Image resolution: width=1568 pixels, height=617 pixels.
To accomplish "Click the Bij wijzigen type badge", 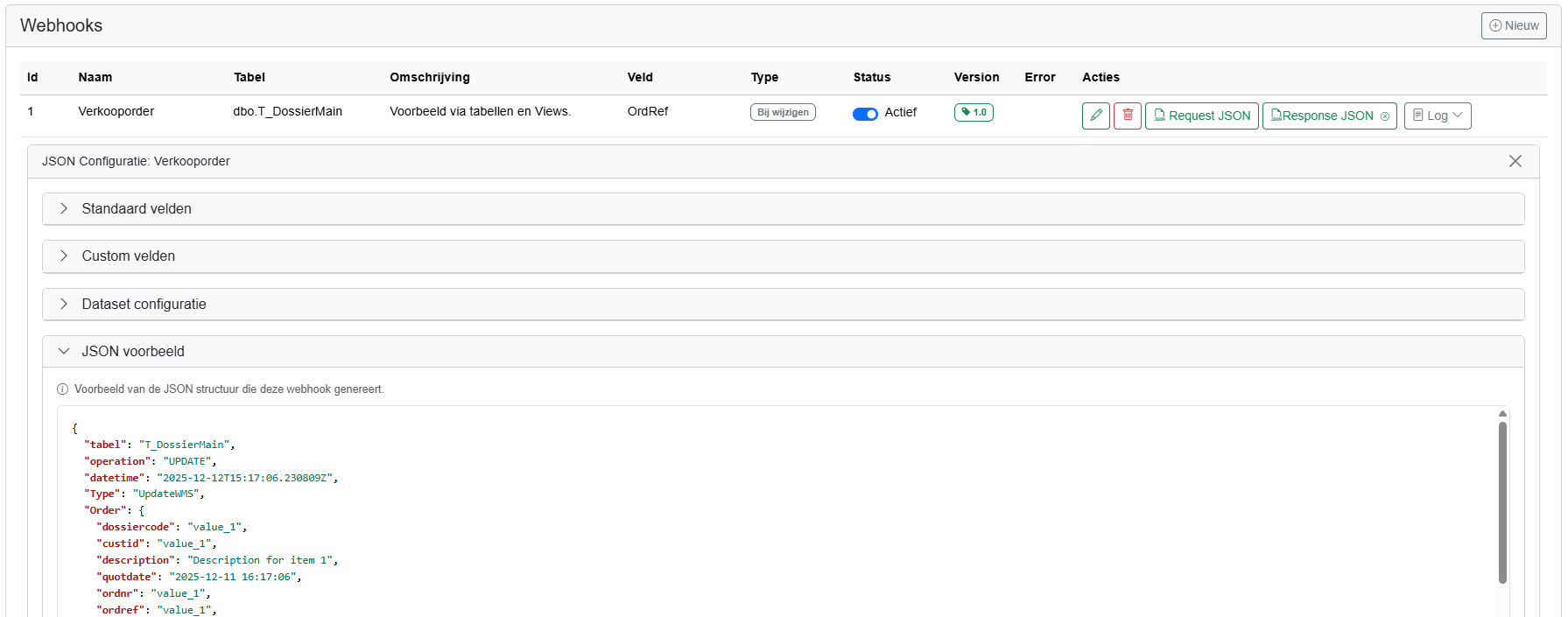I will 783,112.
